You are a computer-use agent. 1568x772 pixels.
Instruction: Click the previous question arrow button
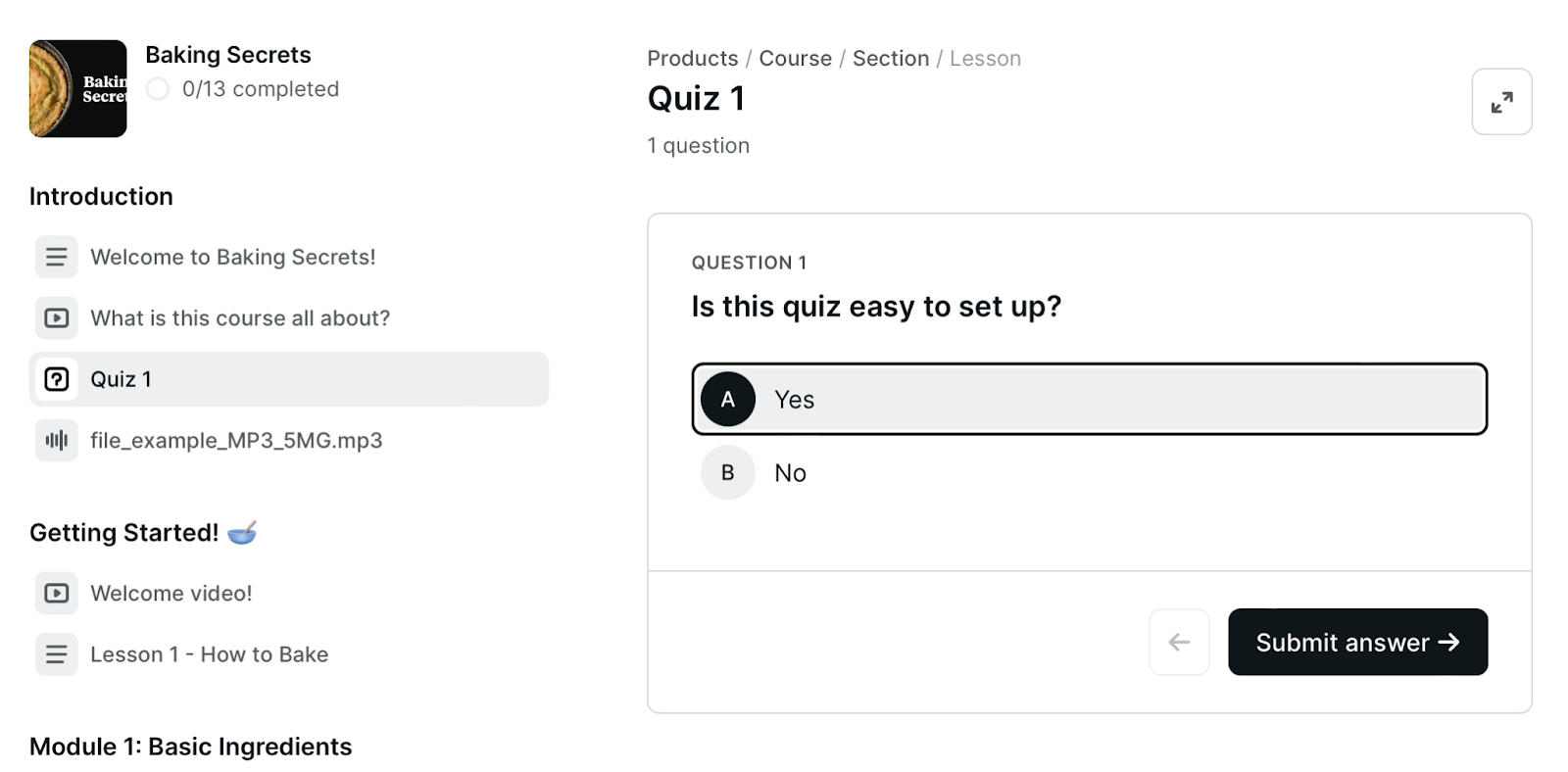pos(1179,643)
